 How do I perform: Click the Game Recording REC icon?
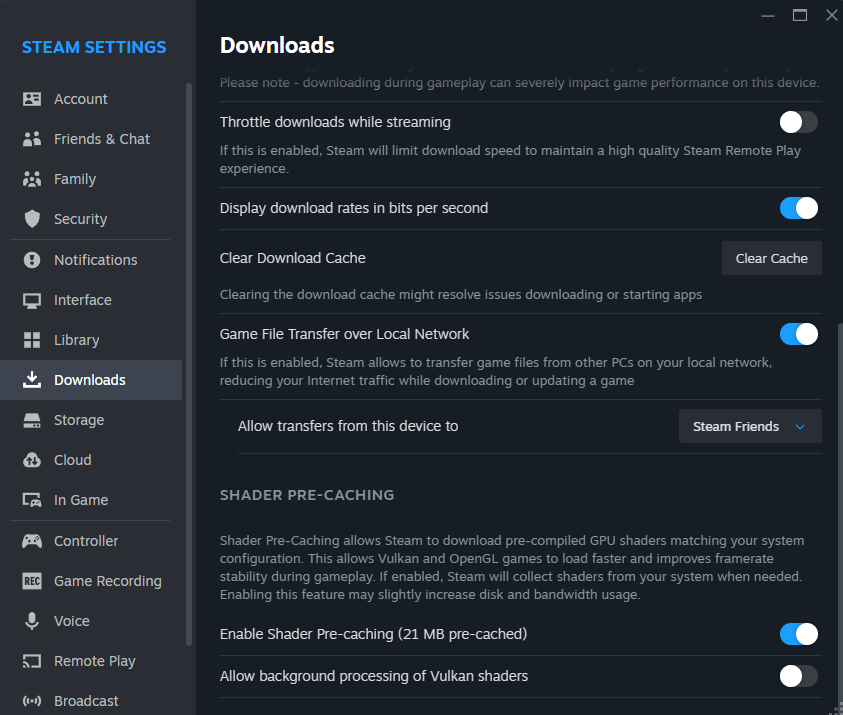(x=32, y=581)
